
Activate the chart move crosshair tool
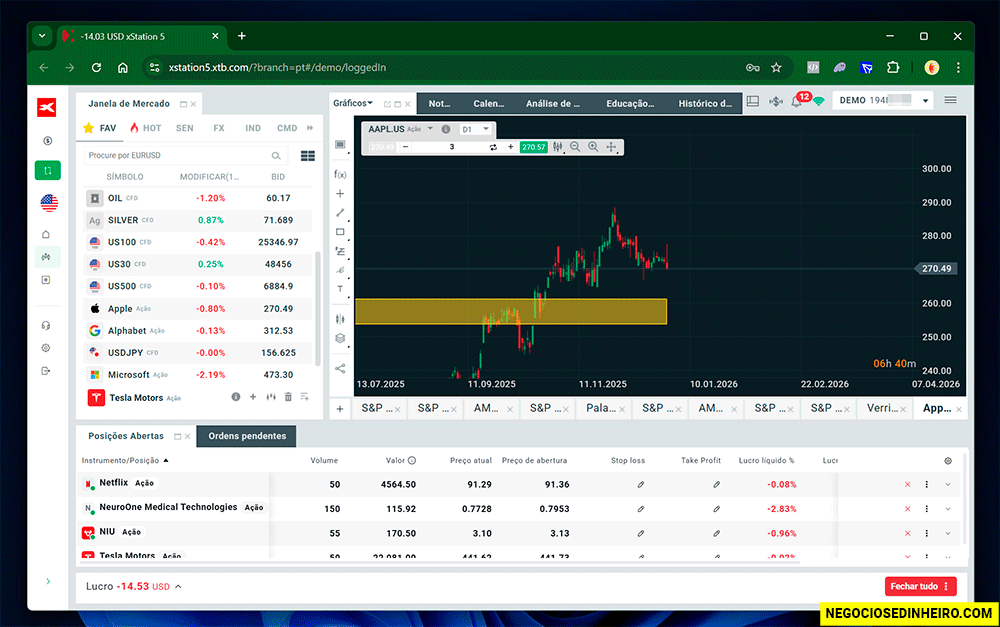[x=611, y=147]
